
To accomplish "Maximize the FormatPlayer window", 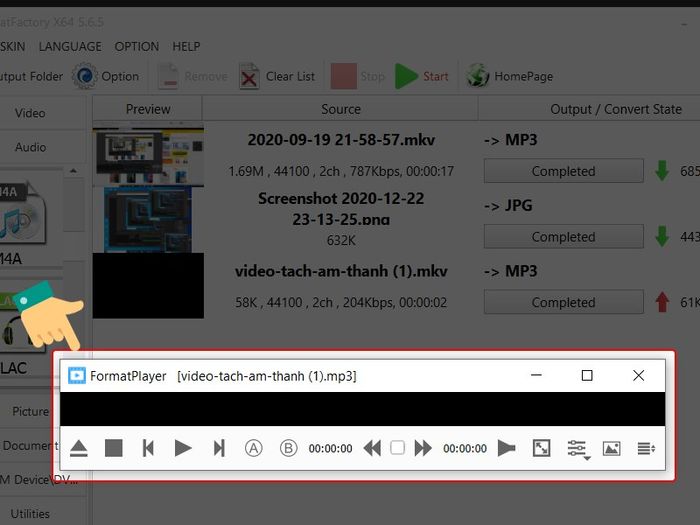I will (587, 375).
